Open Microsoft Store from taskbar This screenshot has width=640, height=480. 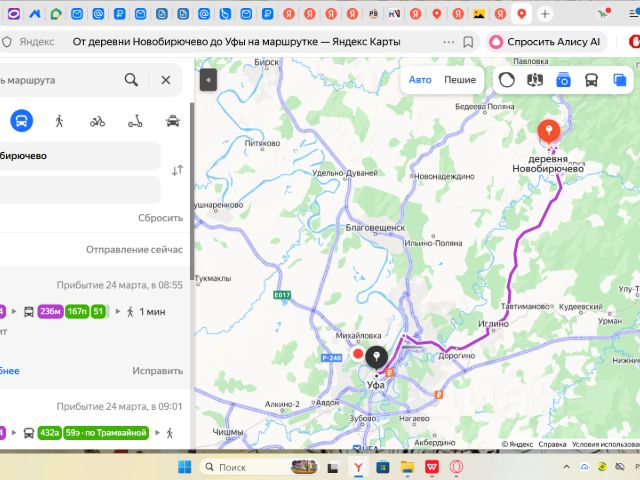coord(382,467)
